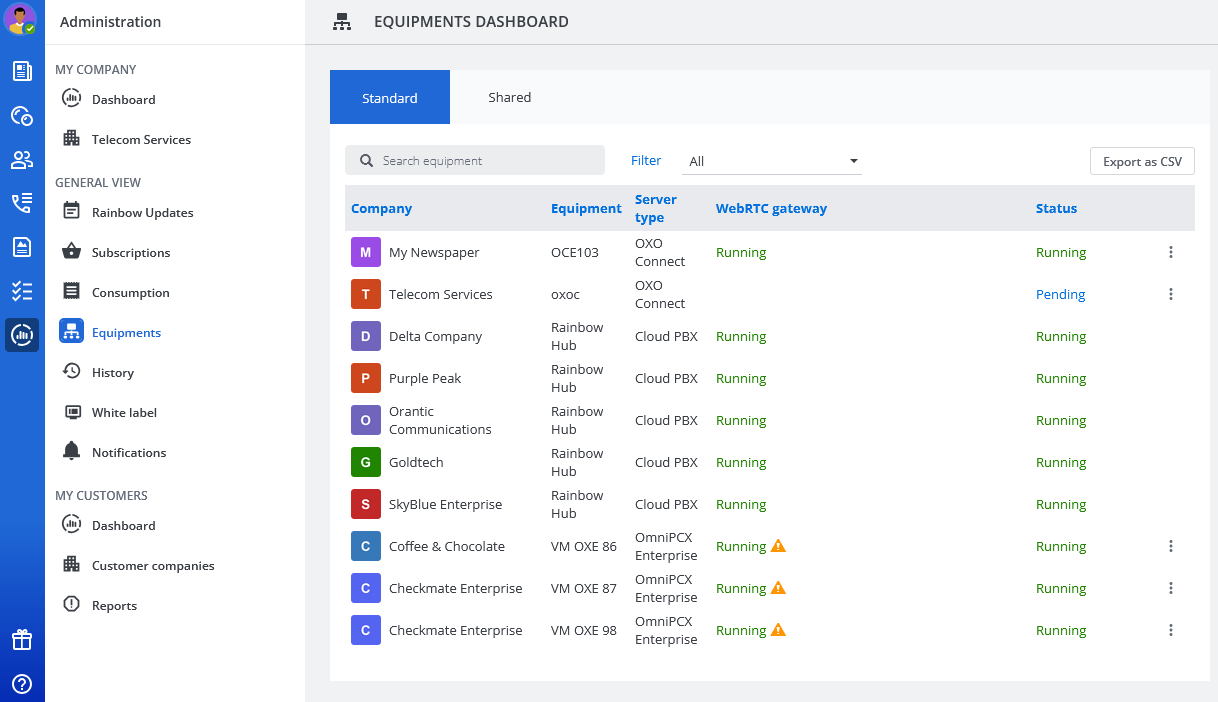Sort table by Company column header
This screenshot has height=702, width=1218.
click(x=381, y=208)
